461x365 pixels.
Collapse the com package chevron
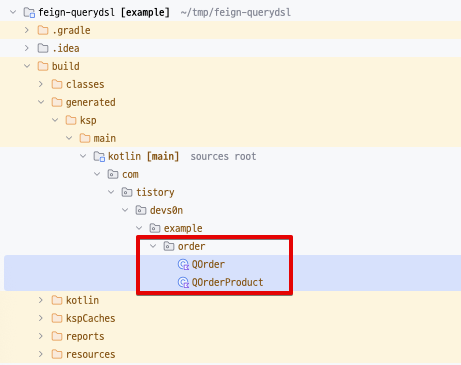97,174
